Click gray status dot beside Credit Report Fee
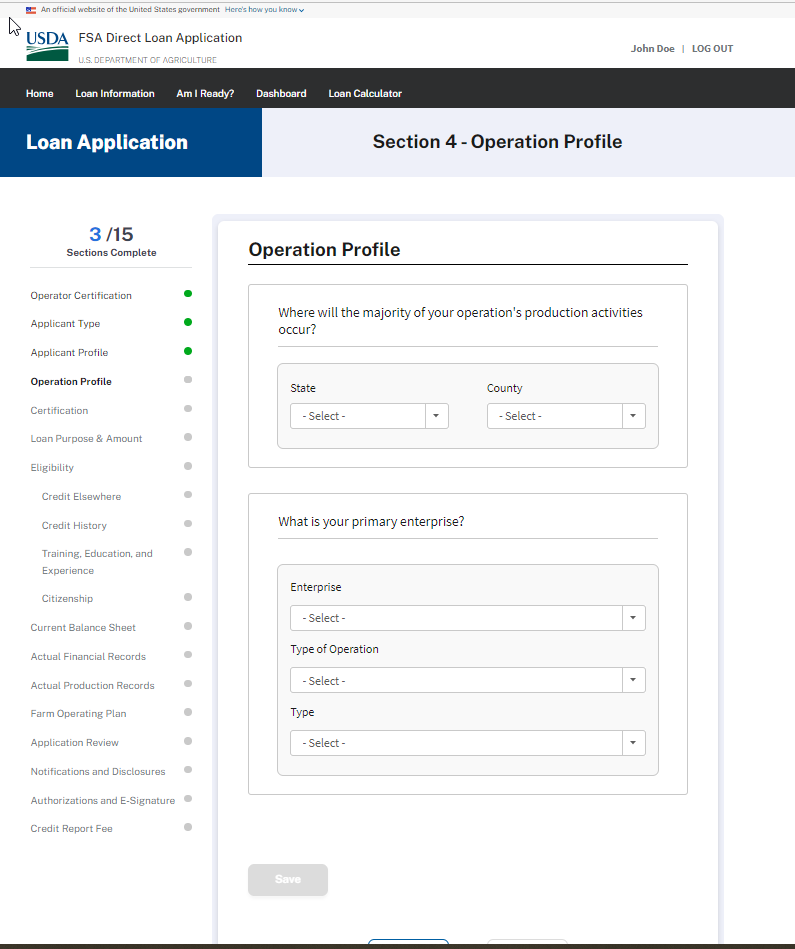The height and width of the screenshot is (949, 795). coord(188,827)
